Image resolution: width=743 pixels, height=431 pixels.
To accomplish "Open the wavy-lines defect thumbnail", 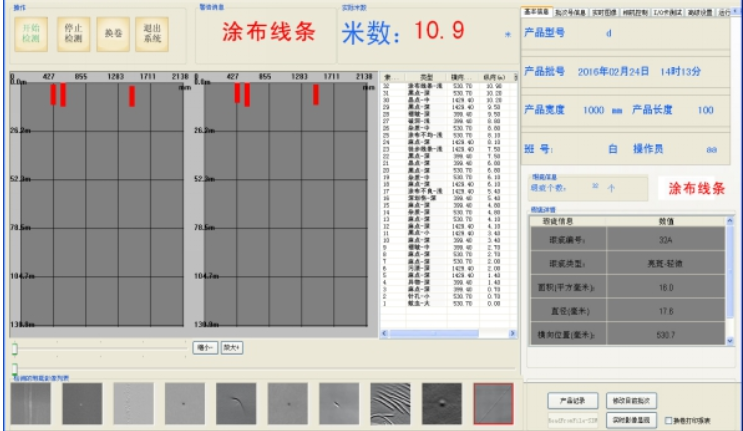I will (390, 402).
